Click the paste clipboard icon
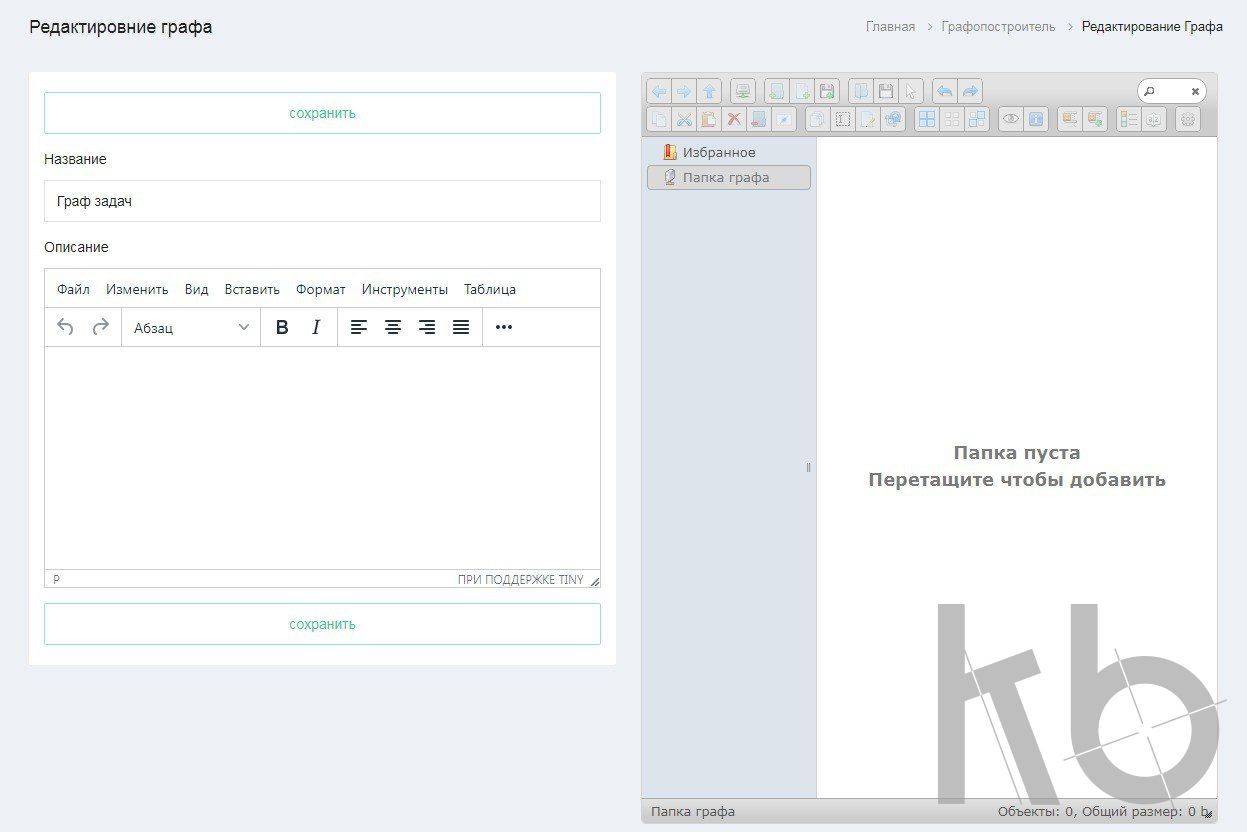Viewport: 1247px width, 832px height. point(709,119)
